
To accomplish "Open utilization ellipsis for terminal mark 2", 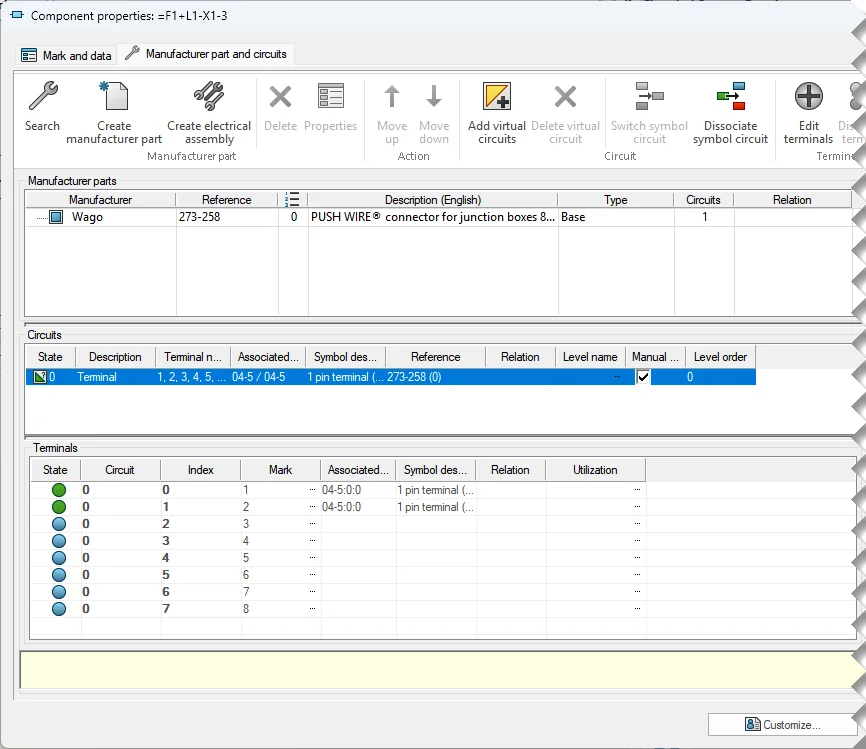I will point(637,507).
